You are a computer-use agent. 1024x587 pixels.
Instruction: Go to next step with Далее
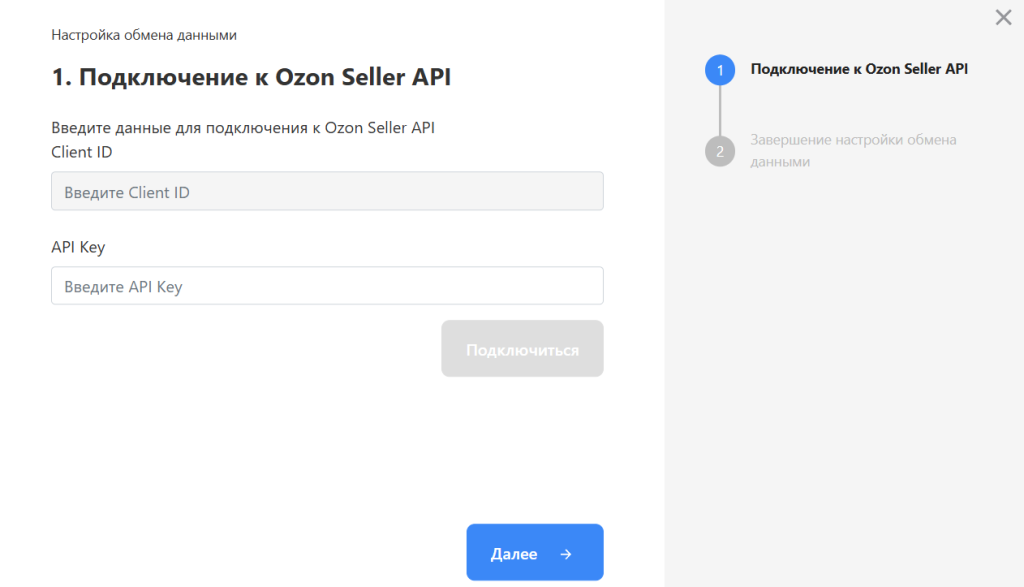pos(534,553)
